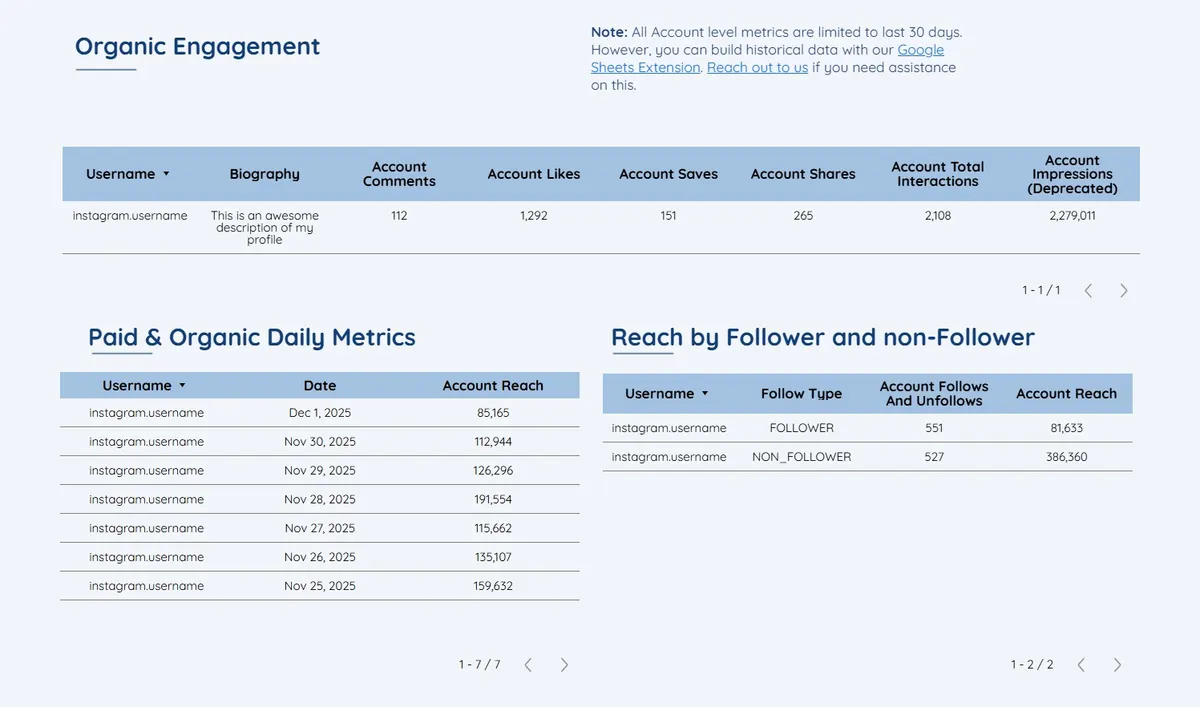This screenshot has width=1200, height=707.
Task: Open the Google Sheets Extension link
Action: point(921,49)
